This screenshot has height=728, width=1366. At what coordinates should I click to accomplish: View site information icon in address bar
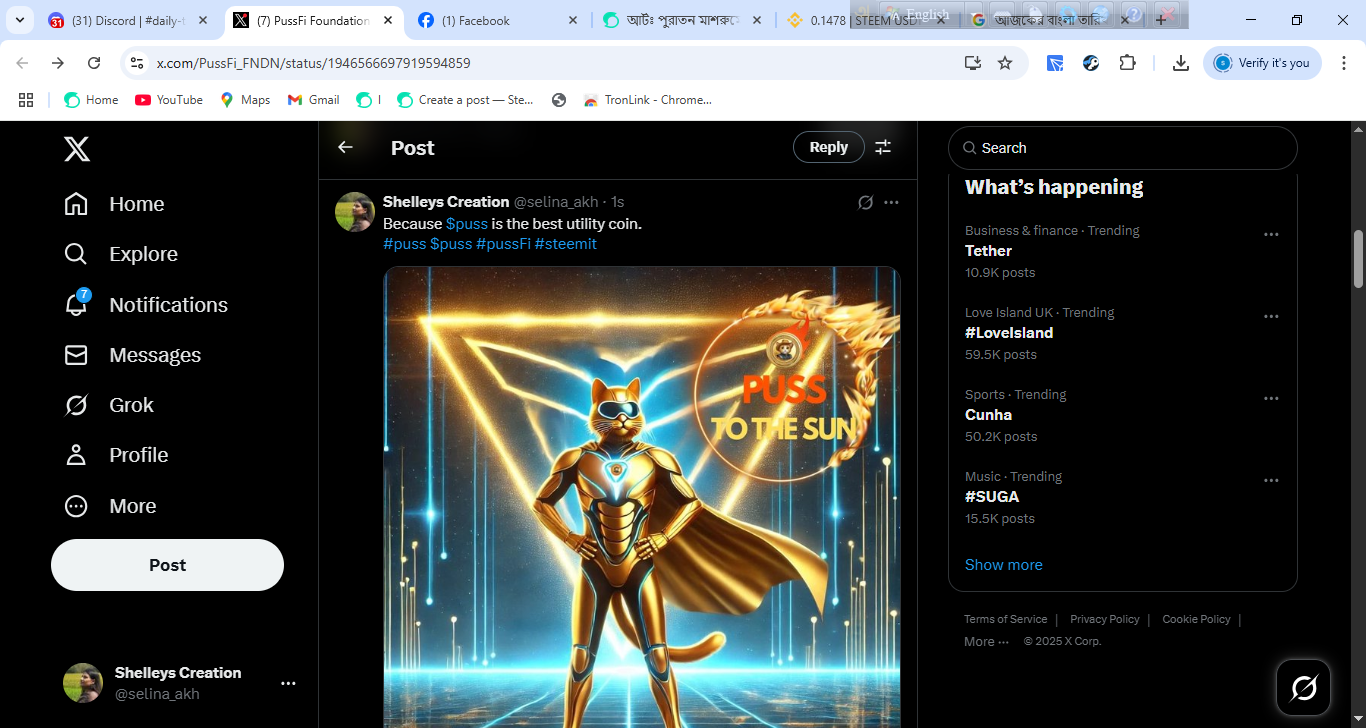coord(137,63)
